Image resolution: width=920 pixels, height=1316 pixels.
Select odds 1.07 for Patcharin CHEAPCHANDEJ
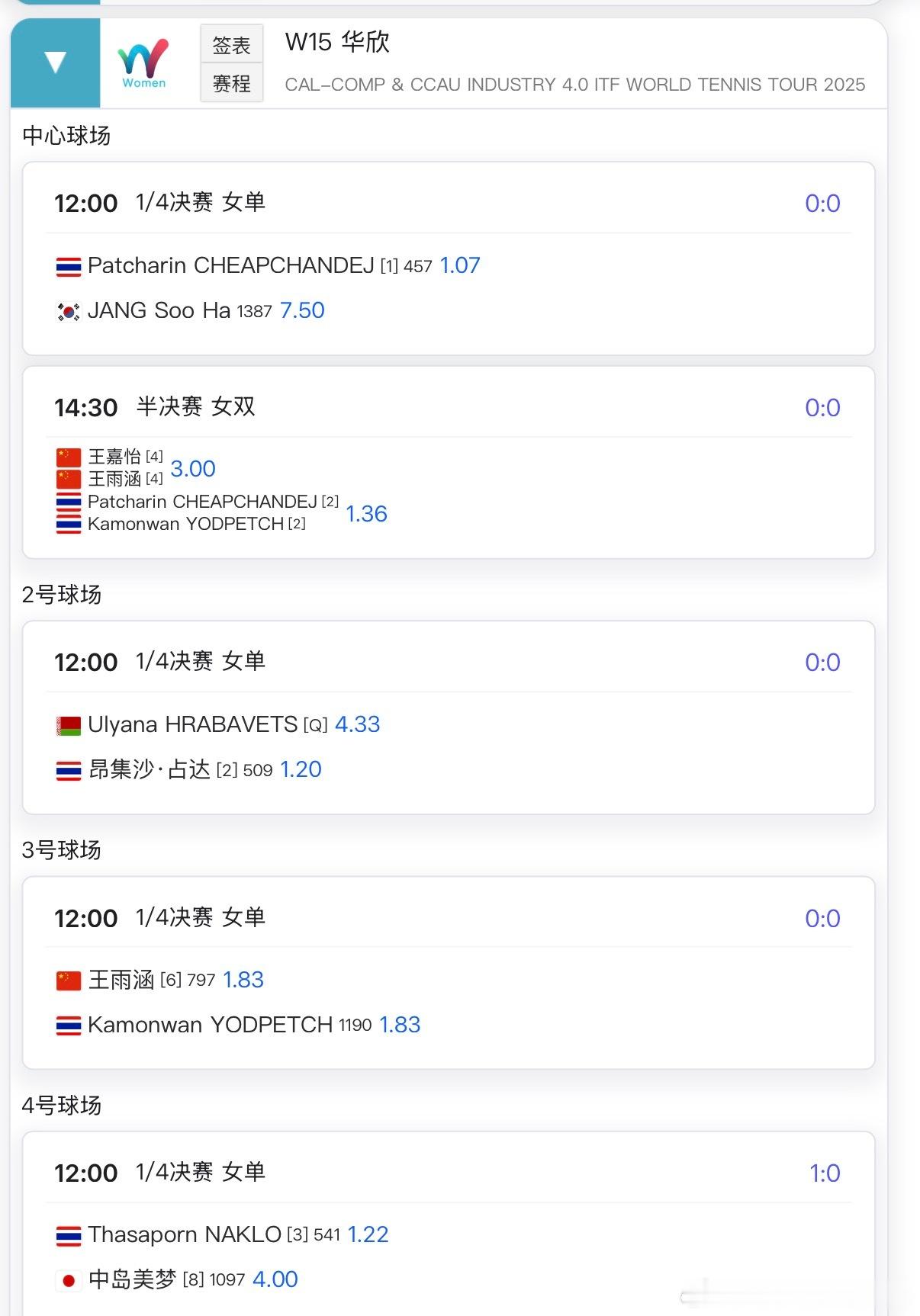[x=460, y=265]
